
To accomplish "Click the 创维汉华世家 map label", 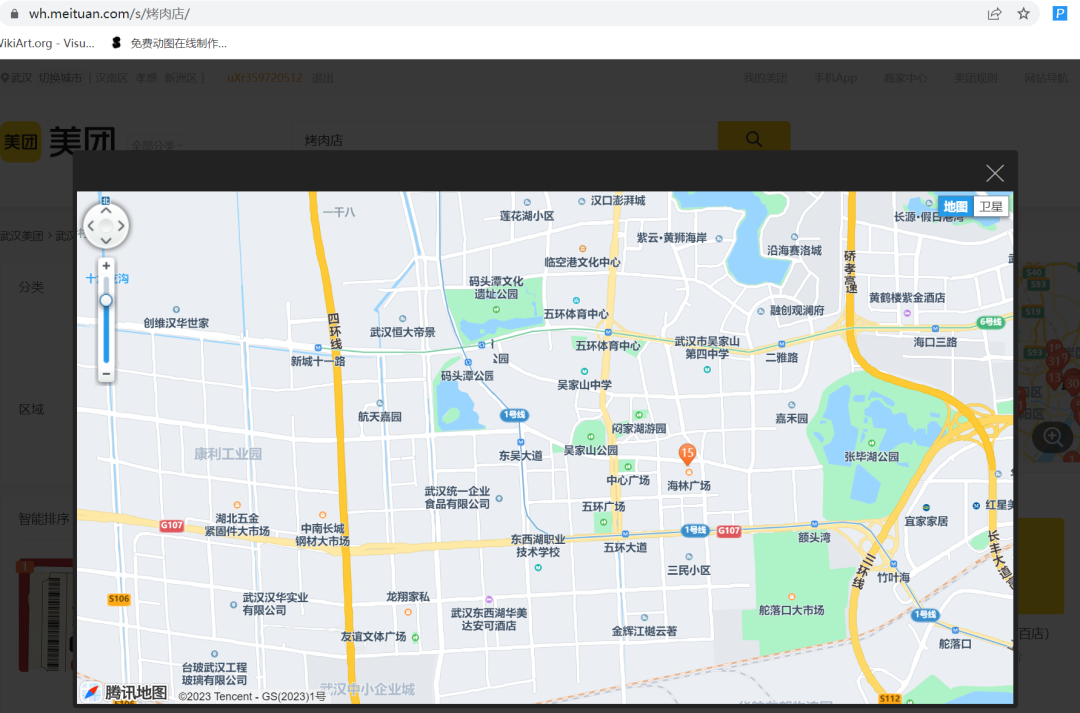I will 176,323.
